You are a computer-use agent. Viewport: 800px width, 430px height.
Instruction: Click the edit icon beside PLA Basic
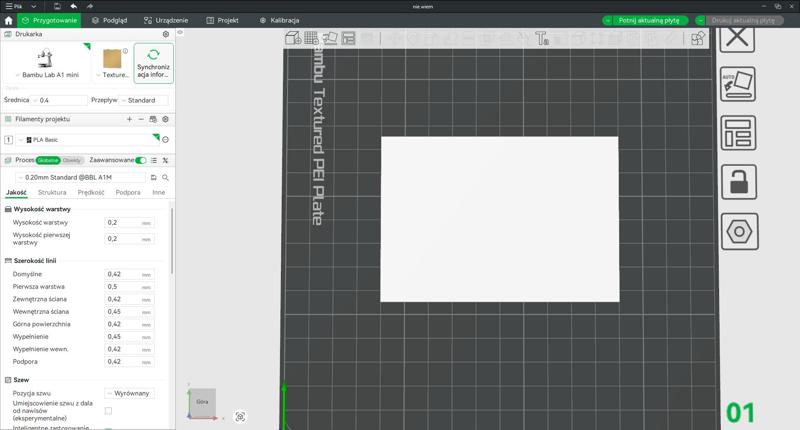pos(165,139)
